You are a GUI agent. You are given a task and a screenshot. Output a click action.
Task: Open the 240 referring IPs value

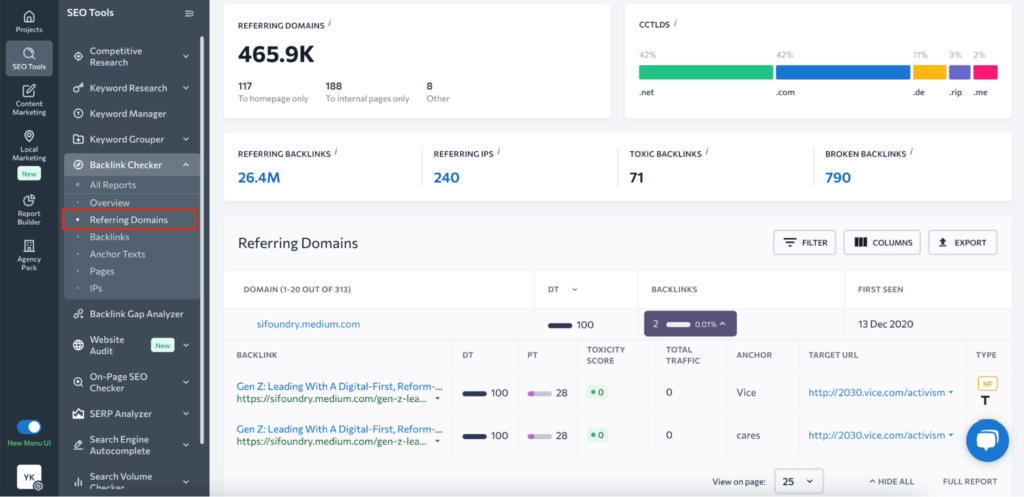point(447,177)
